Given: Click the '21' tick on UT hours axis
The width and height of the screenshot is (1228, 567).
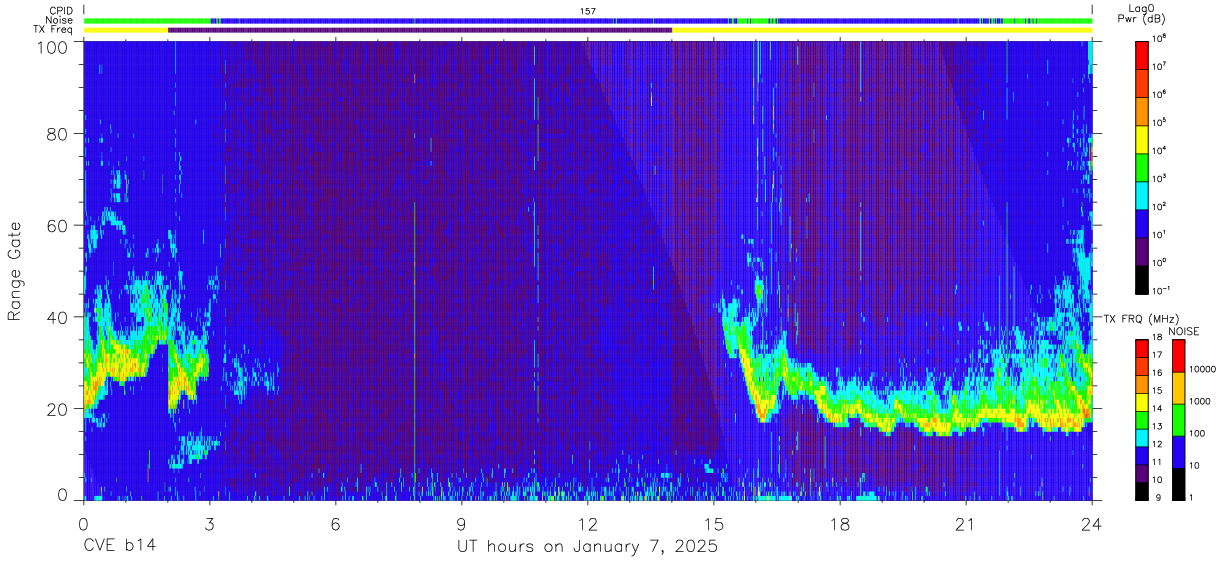Looking at the screenshot, I should click(966, 523).
